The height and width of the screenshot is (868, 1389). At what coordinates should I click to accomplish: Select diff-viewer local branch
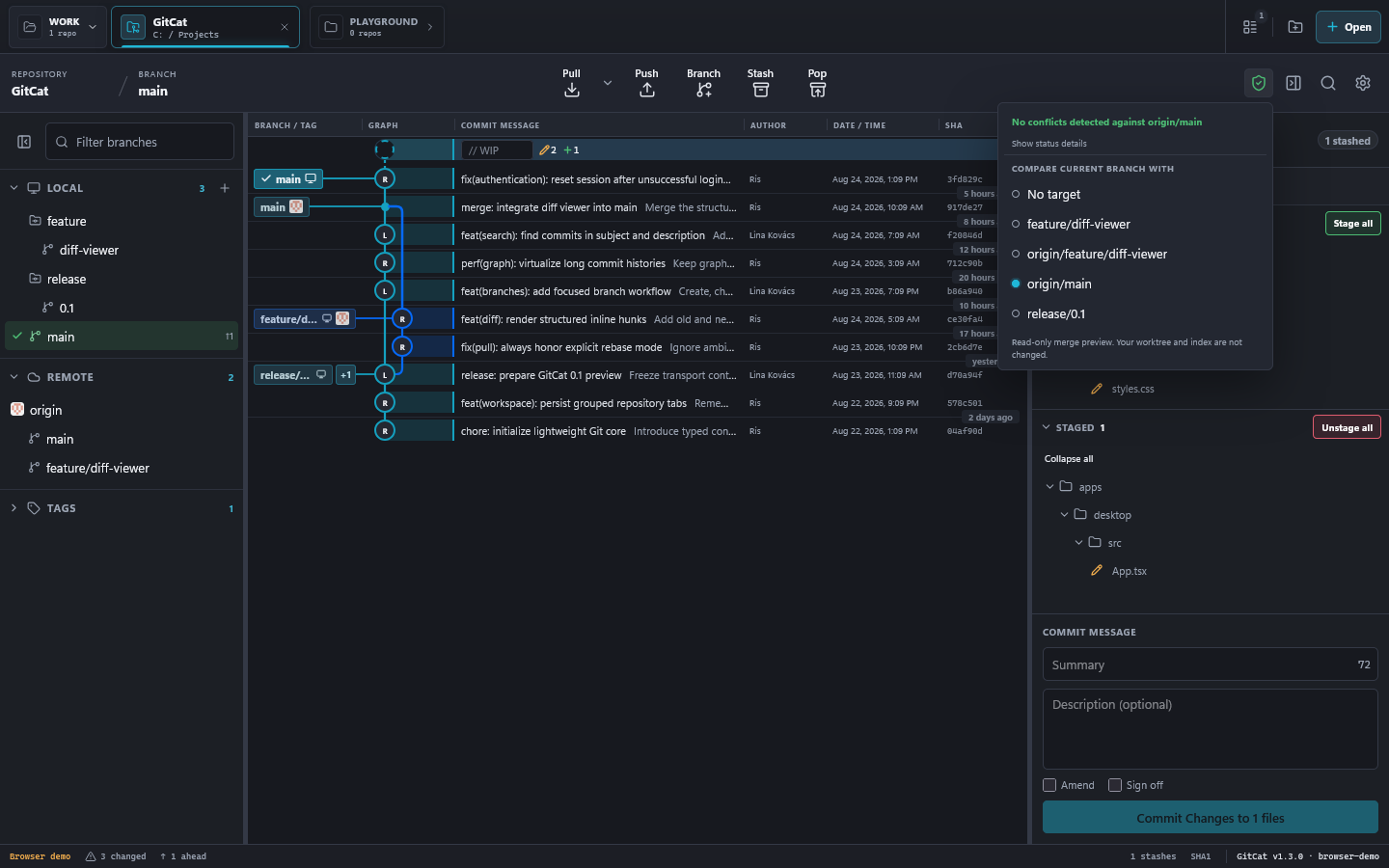[x=122, y=250]
